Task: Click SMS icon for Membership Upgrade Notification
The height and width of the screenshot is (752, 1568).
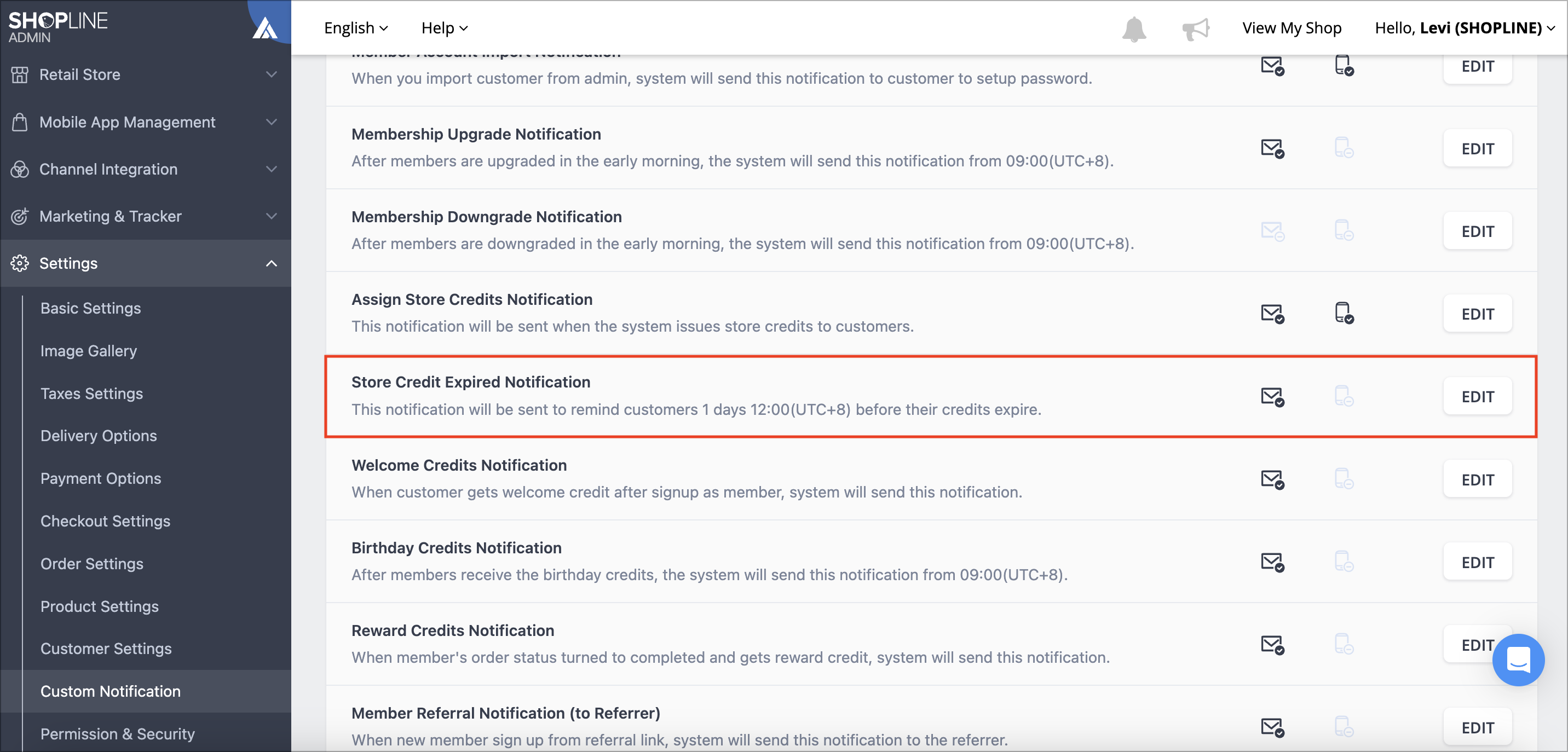Action: 1344,148
